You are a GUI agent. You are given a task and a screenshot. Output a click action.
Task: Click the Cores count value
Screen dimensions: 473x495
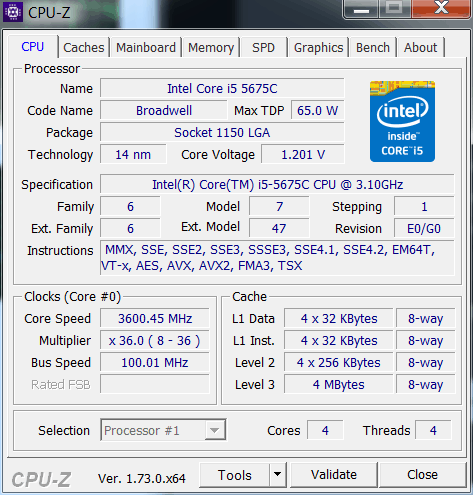pos(325,430)
